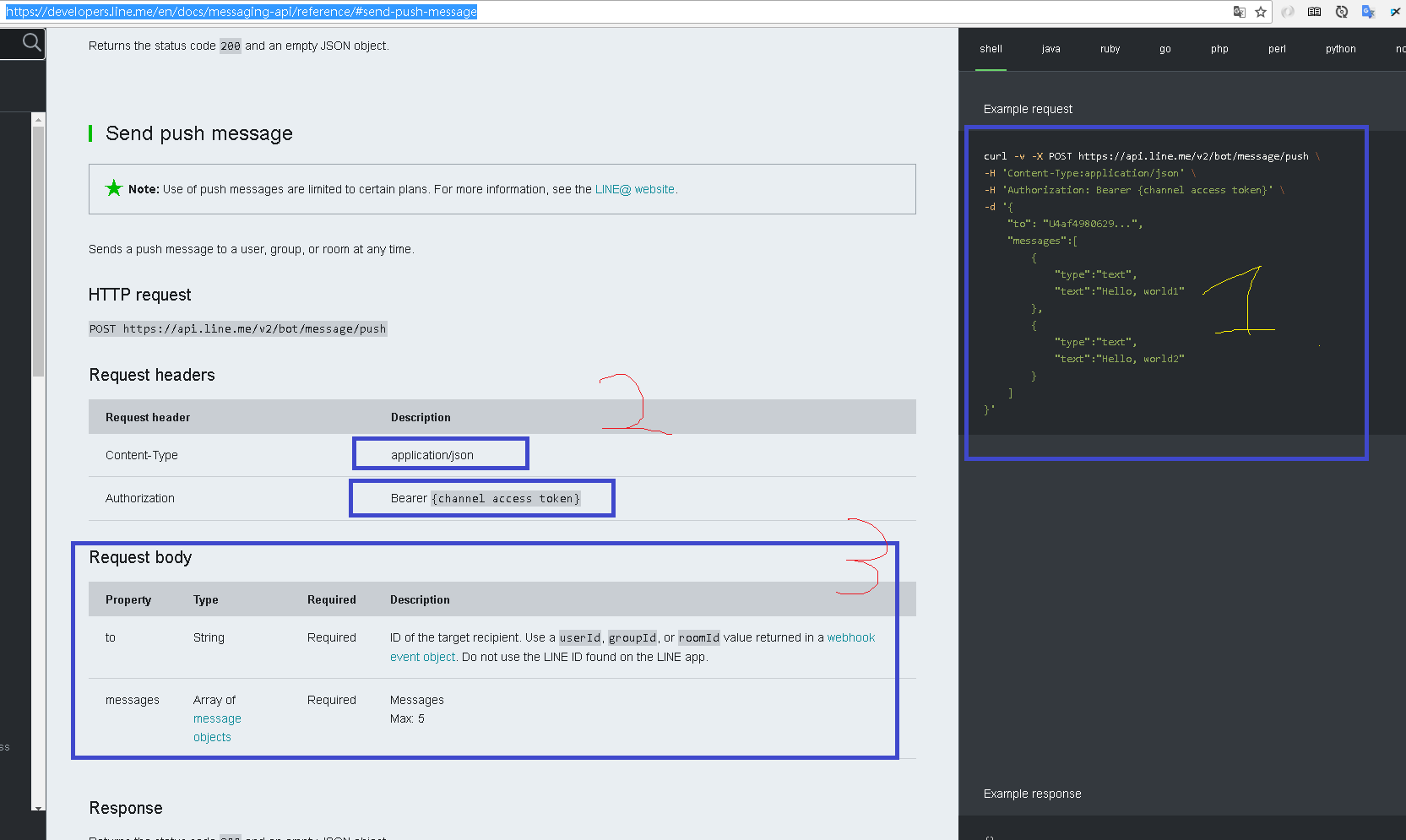Click the grey swirl extension icon
Screen dimensions: 1406x840
[x=1288, y=12]
